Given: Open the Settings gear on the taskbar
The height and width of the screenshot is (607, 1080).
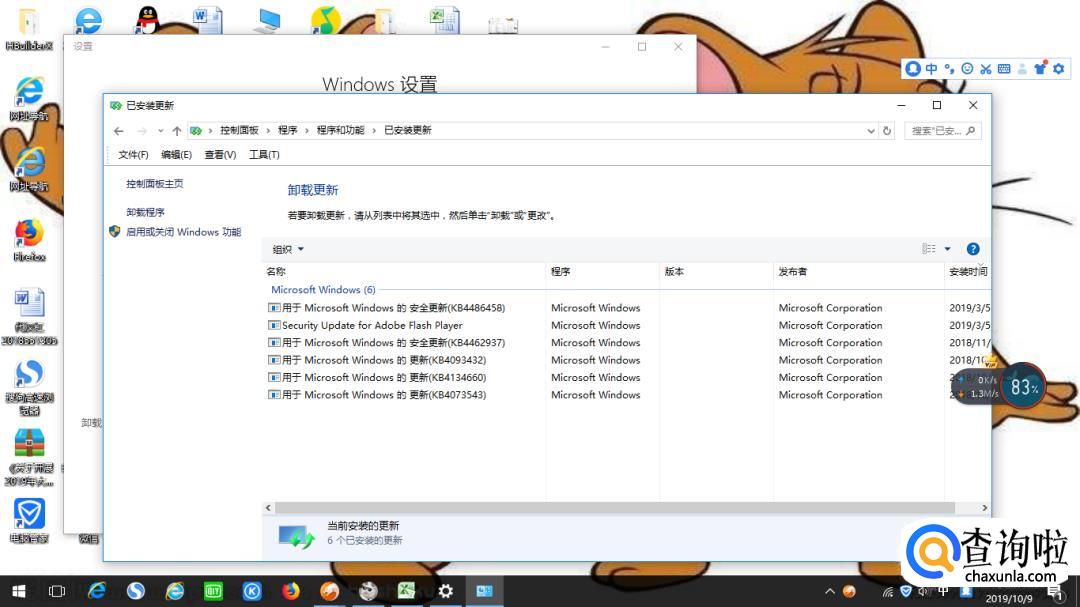Looking at the screenshot, I should (x=446, y=591).
